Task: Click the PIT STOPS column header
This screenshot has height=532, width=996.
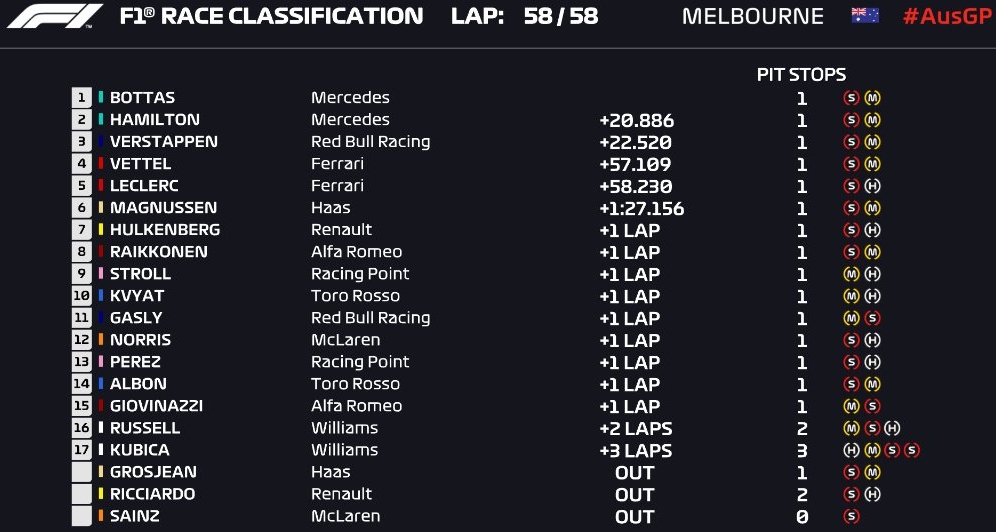Action: point(801,75)
